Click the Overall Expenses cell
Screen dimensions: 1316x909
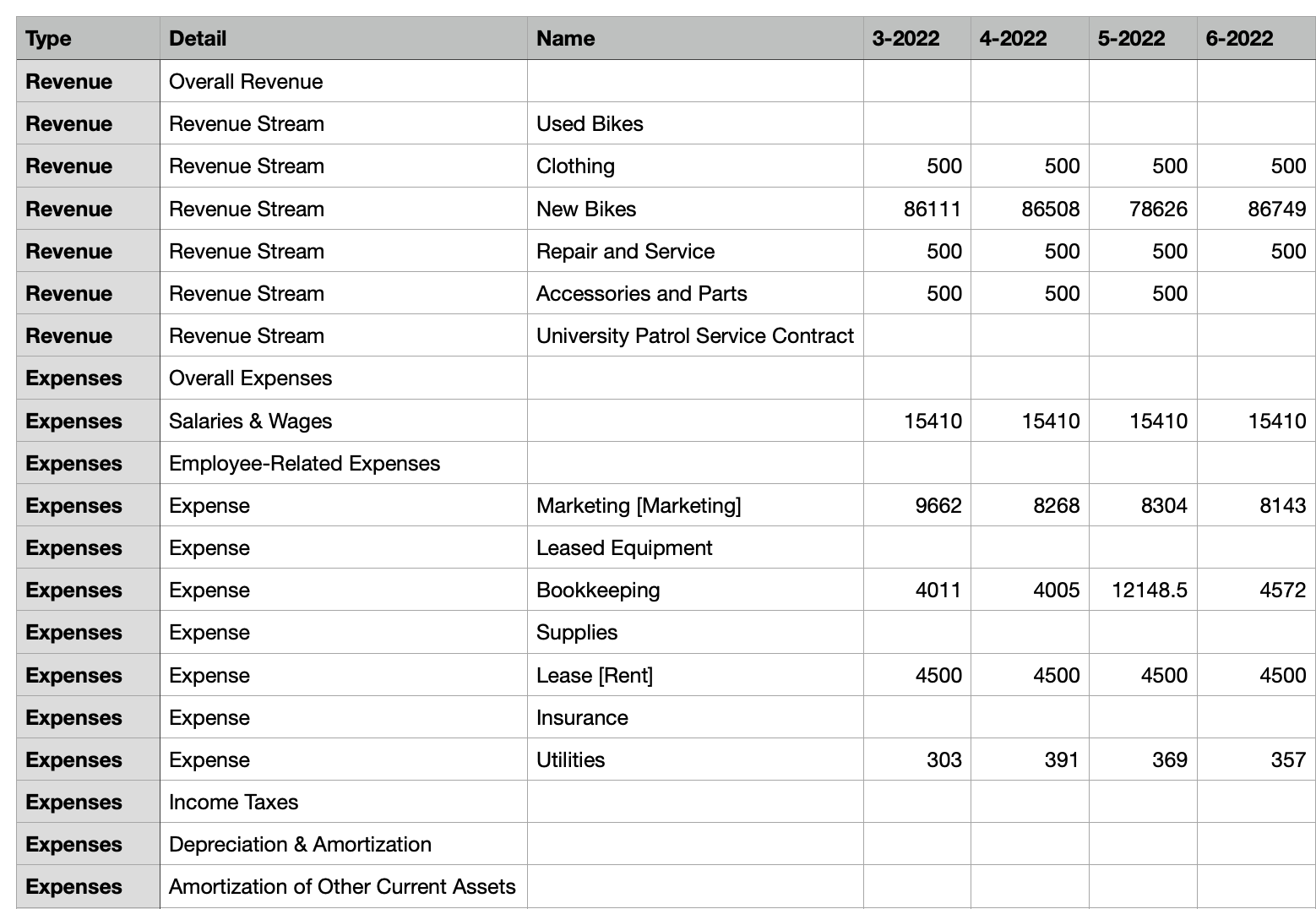tap(344, 378)
